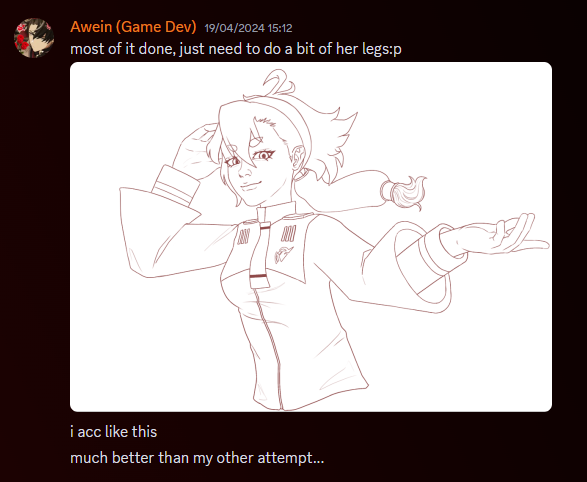The image size is (587, 482).
Task: Click the message 'i acc like this'
Action: pyautogui.click(x=113, y=431)
